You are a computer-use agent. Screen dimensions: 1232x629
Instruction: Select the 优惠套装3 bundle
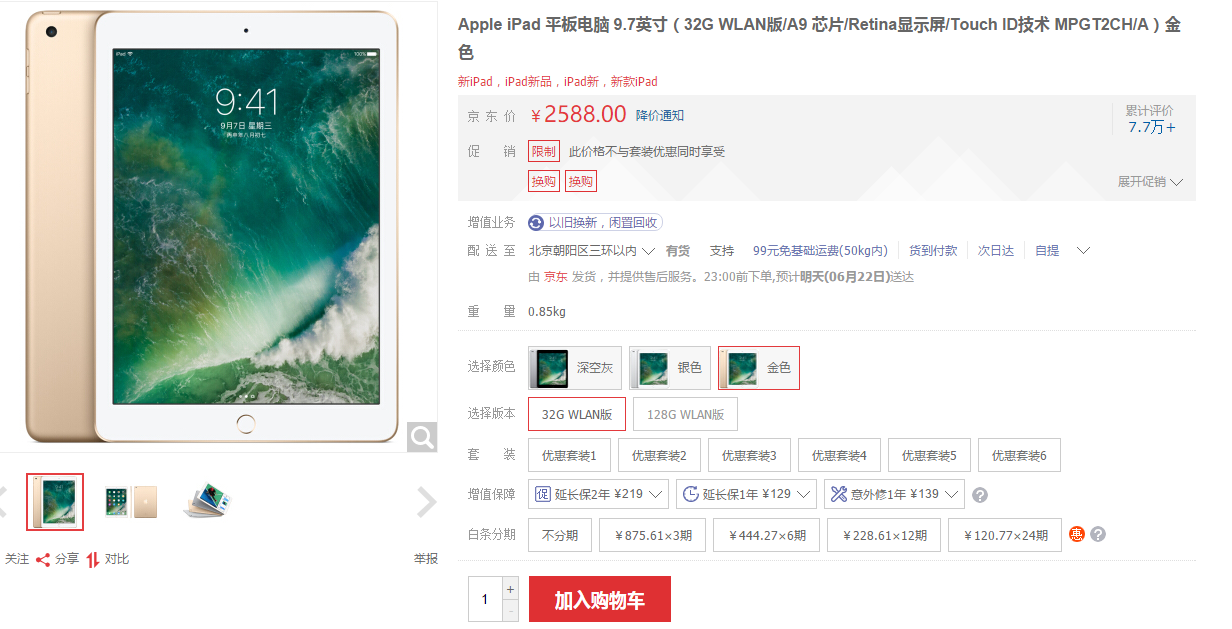coord(749,455)
